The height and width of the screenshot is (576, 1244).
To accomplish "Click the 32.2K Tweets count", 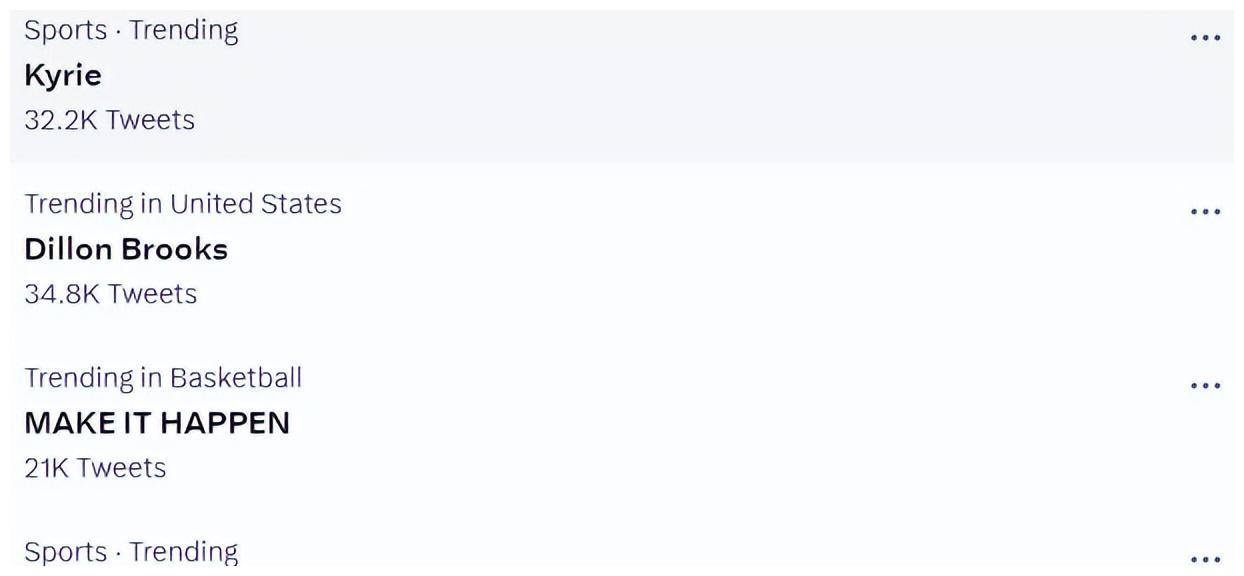I will point(109,120).
